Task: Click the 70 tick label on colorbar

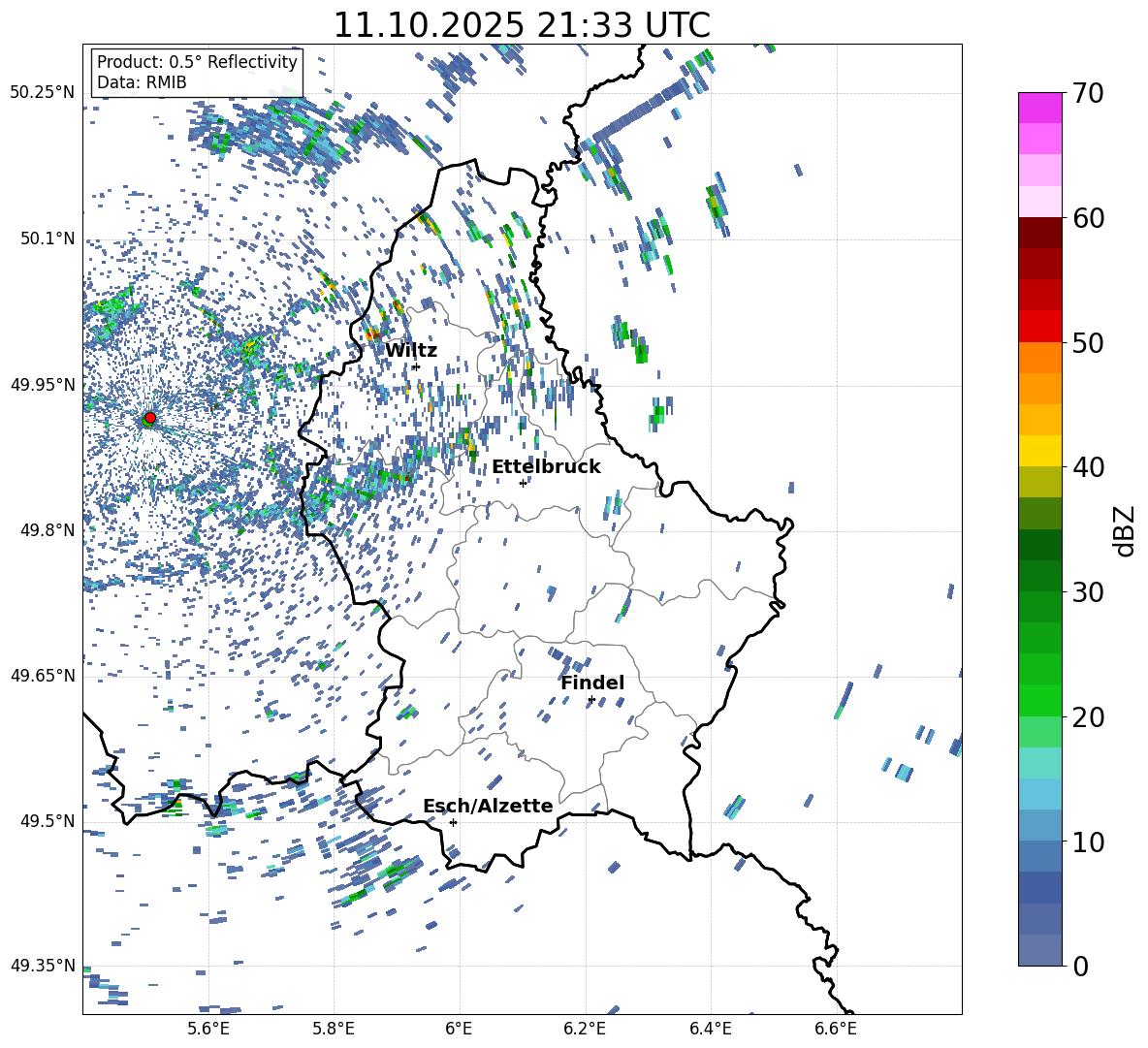Action: [1087, 94]
